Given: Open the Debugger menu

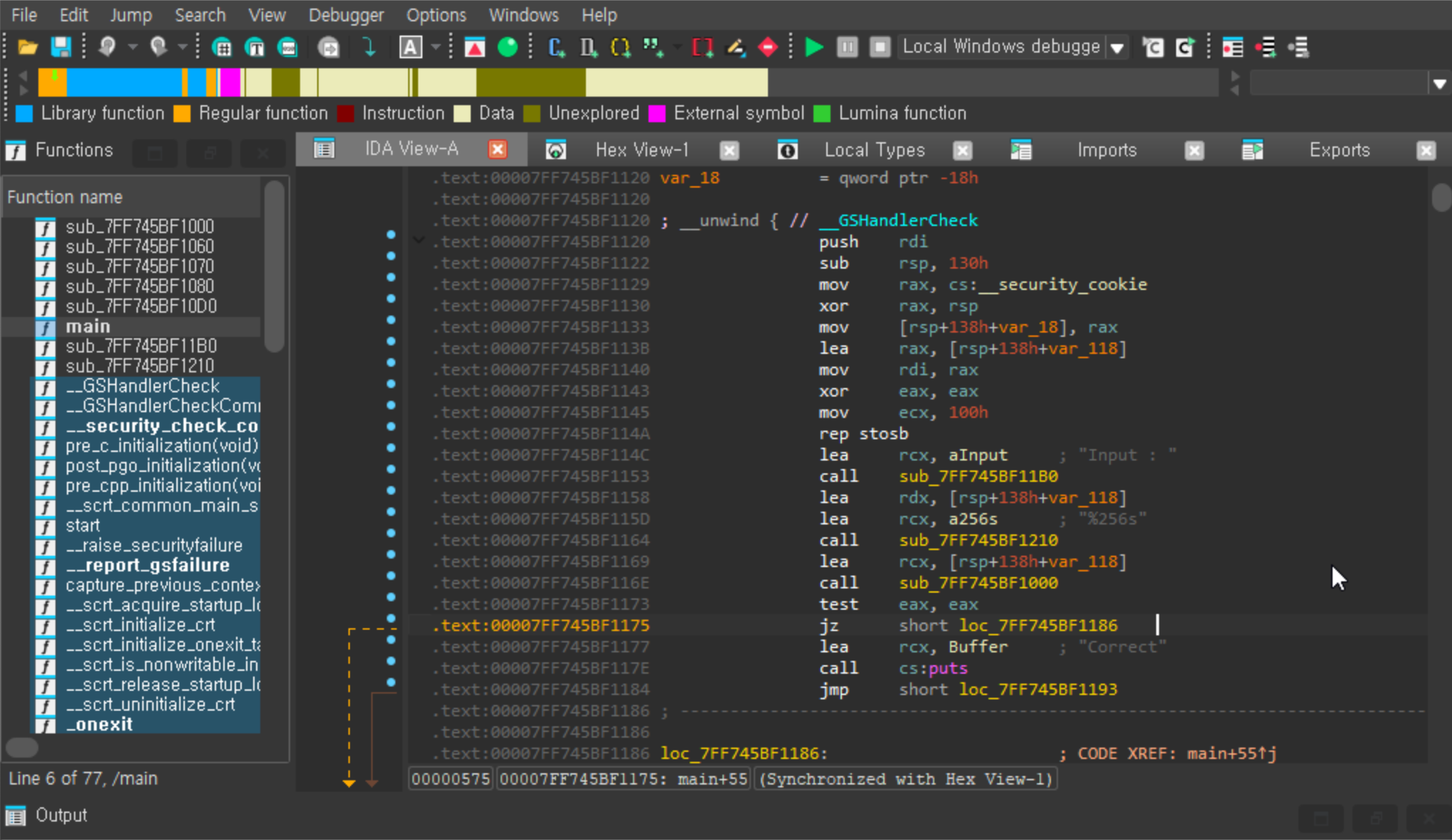Looking at the screenshot, I should [x=346, y=15].
